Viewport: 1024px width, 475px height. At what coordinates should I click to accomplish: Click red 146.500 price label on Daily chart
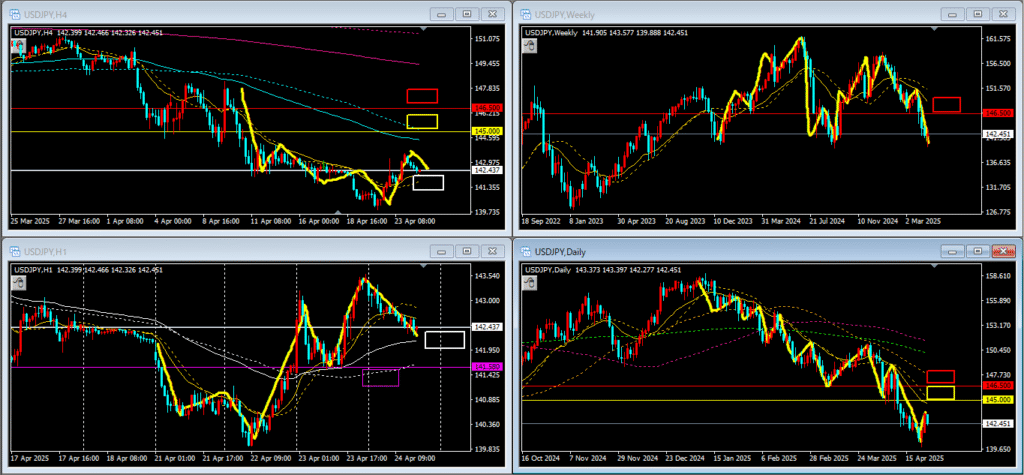tap(997, 386)
